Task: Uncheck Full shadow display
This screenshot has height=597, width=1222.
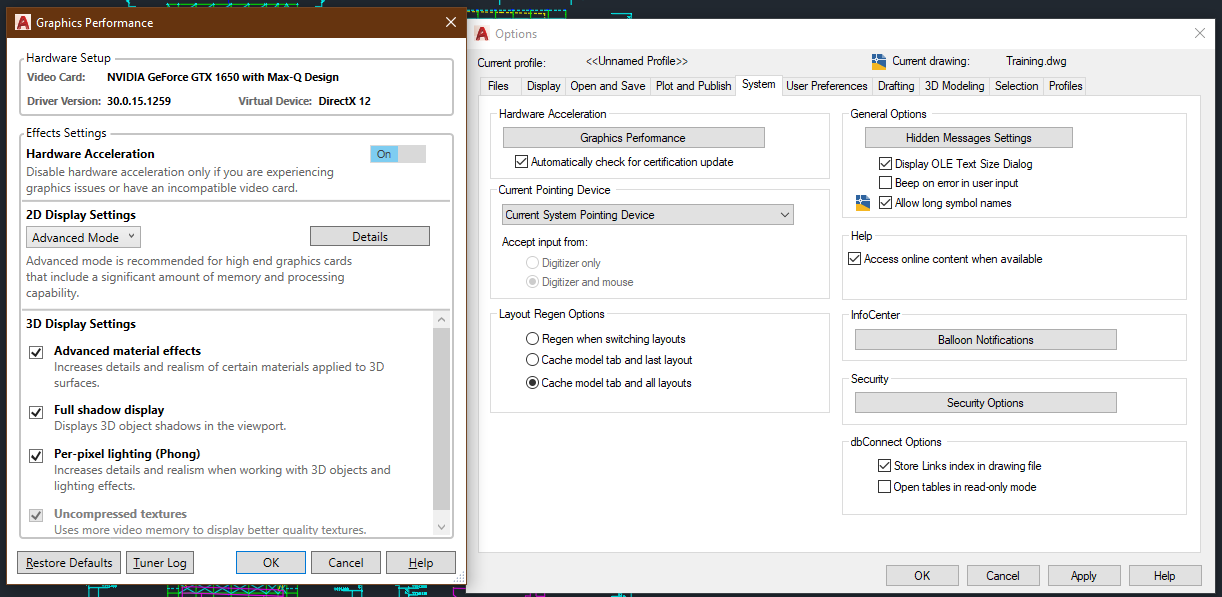Action: [36, 411]
